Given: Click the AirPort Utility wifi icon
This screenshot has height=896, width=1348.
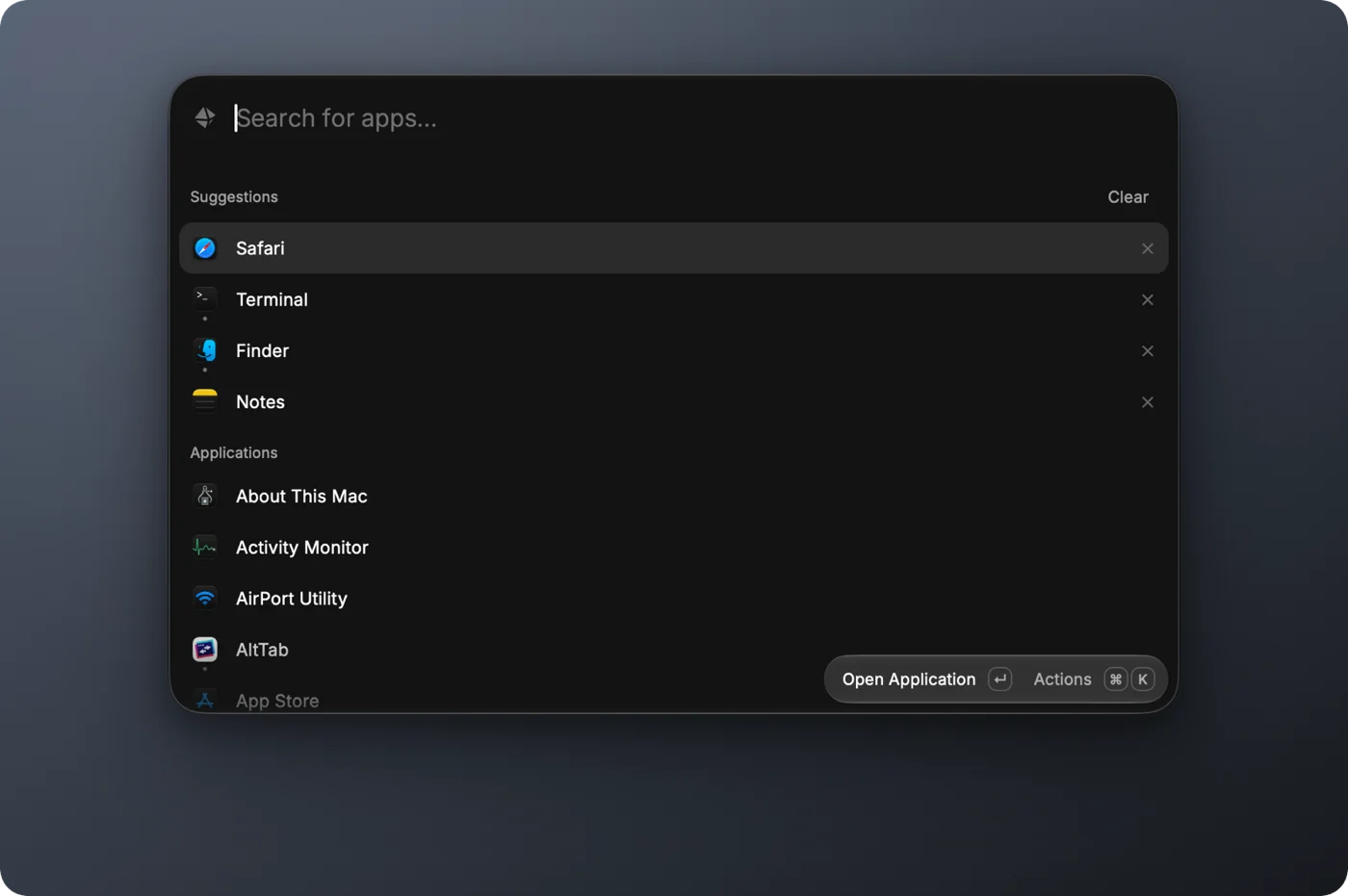Looking at the screenshot, I should tap(205, 598).
